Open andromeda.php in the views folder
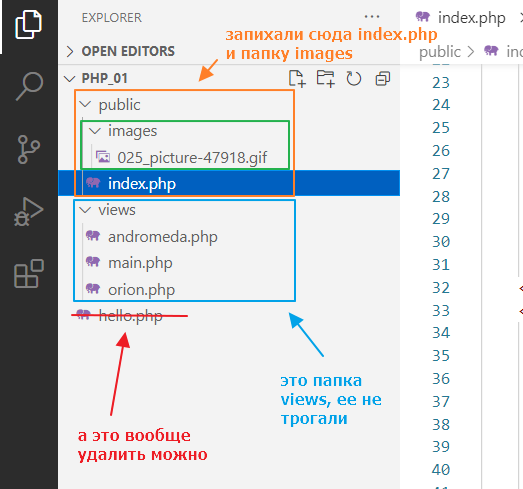The width and height of the screenshot is (523, 489). pyautogui.click(x=162, y=237)
